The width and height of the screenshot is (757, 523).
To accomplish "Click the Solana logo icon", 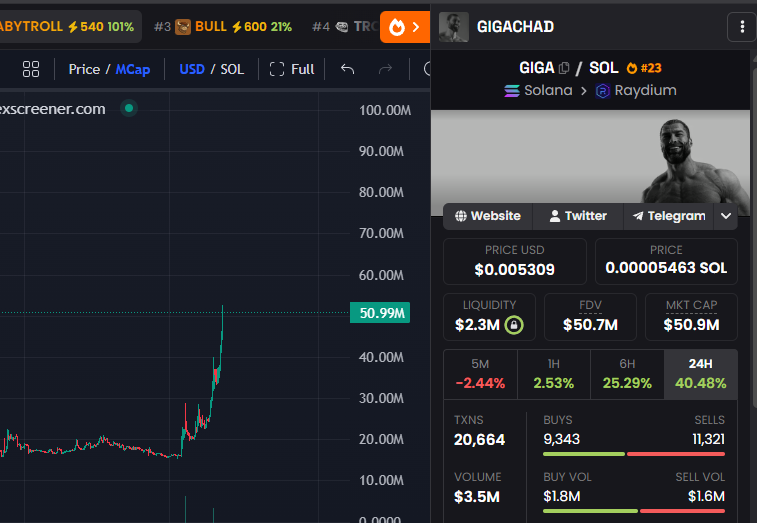I will pos(512,91).
